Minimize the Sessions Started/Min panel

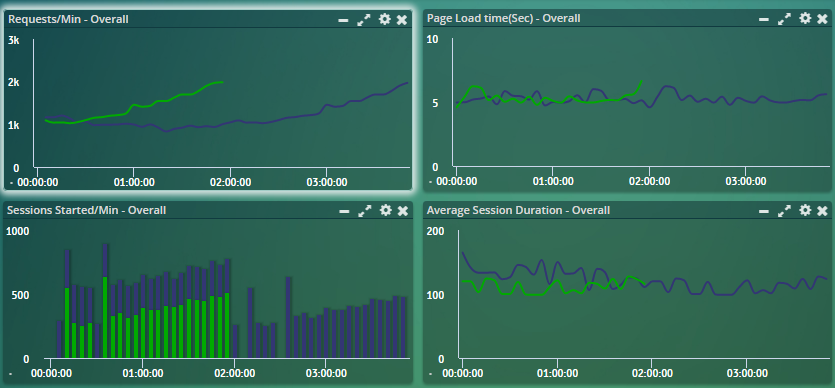pyautogui.click(x=345, y=211)
